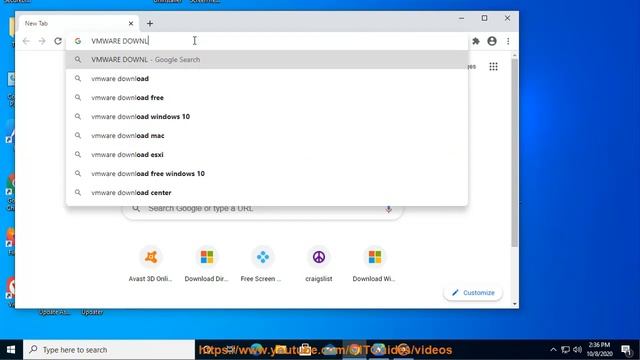Open the notification center icon
640x360 pixels.
coord(626,350)
